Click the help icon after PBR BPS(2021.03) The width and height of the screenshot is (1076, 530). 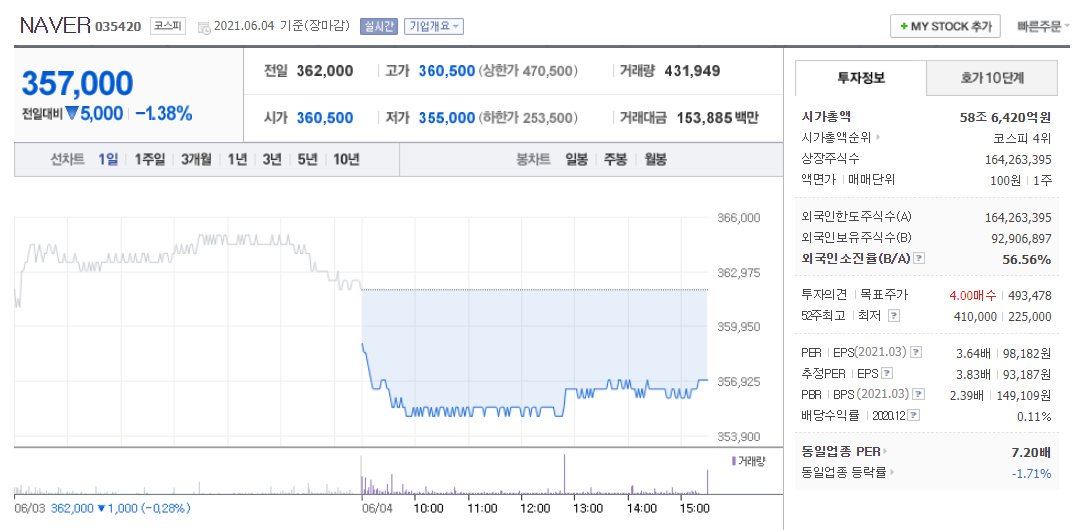pyautogui.click(x=920, y=394)
